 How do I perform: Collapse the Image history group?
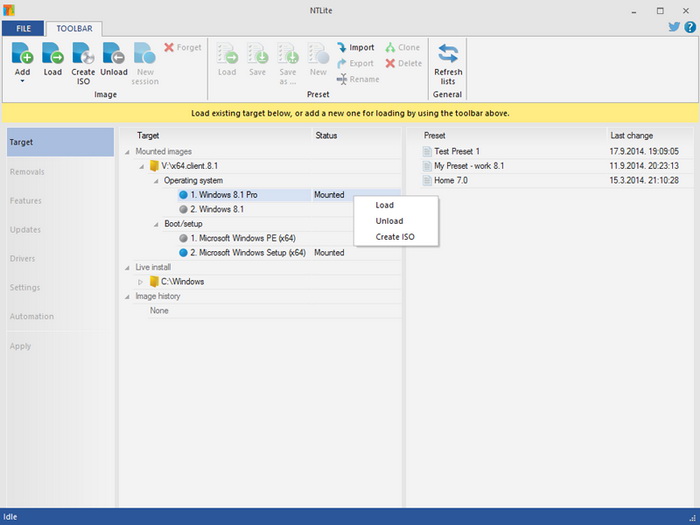(127, 297)
